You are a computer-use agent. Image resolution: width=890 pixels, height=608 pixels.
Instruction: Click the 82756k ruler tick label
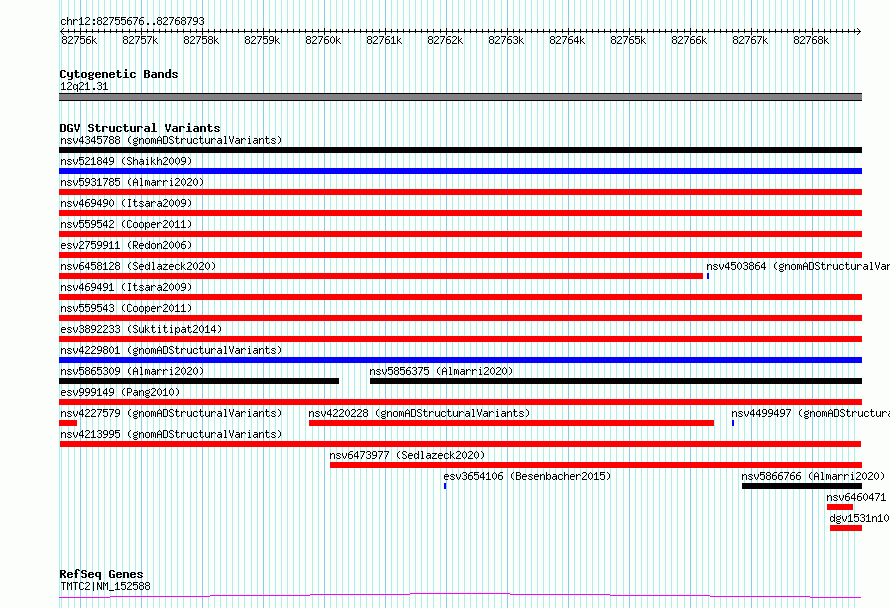[x=79, y=40]
